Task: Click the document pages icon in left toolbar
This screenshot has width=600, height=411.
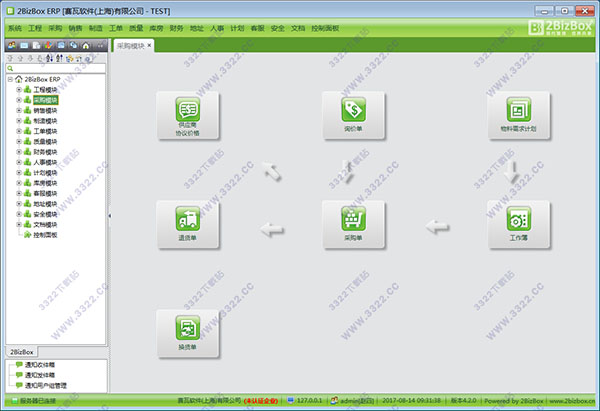Action: (x=36, y=46)
